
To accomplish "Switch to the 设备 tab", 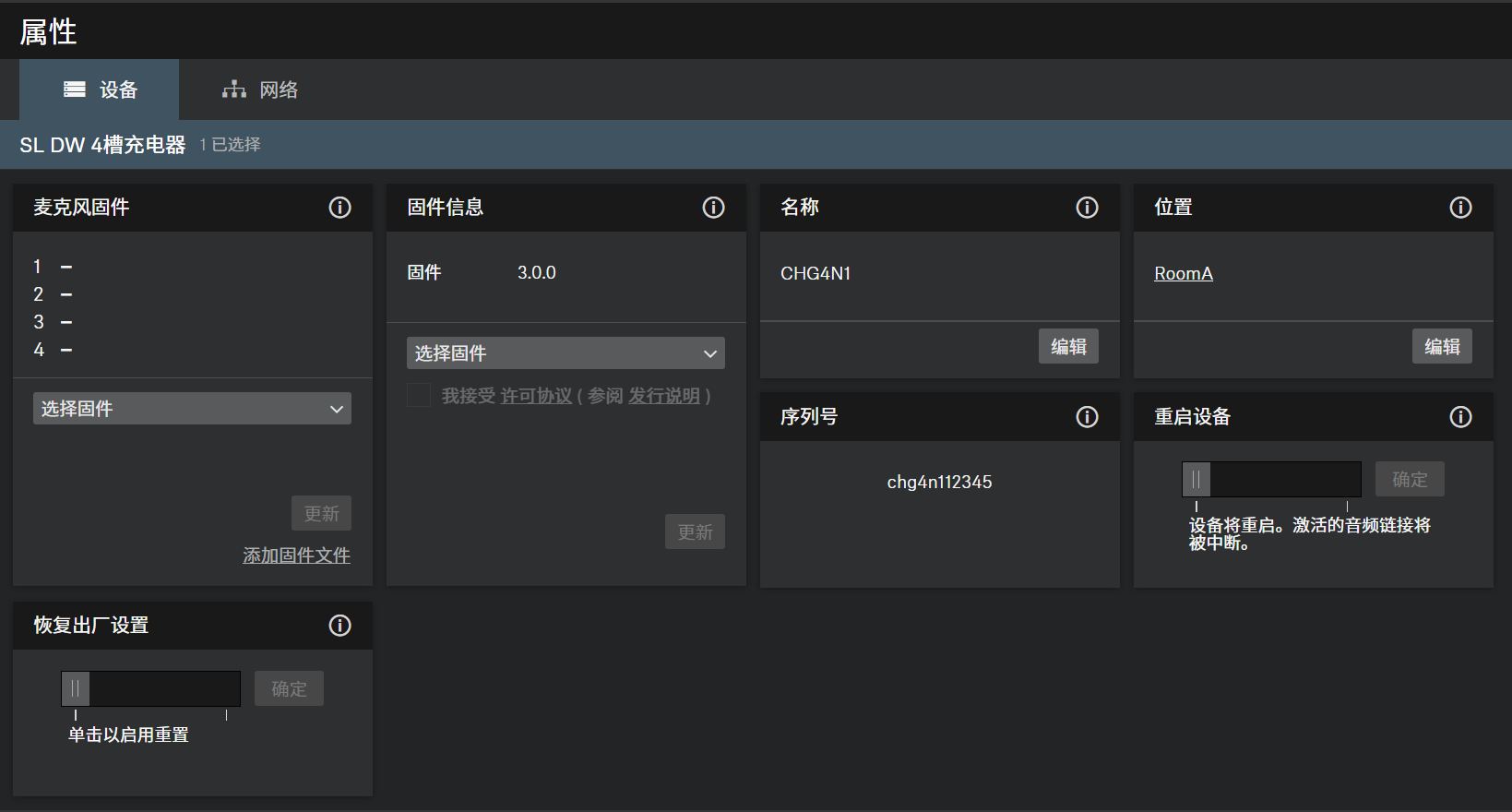I will click(x=100, y=90).
